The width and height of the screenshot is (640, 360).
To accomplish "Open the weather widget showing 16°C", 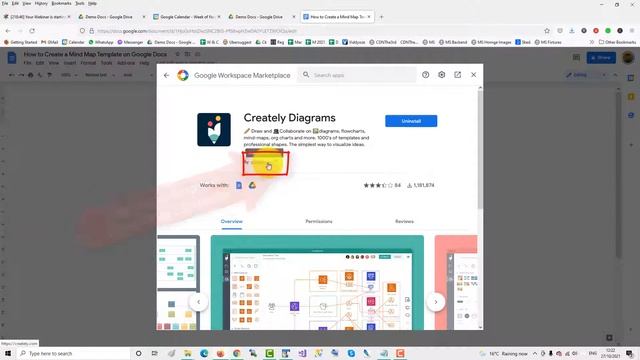I will pos(504,353).
